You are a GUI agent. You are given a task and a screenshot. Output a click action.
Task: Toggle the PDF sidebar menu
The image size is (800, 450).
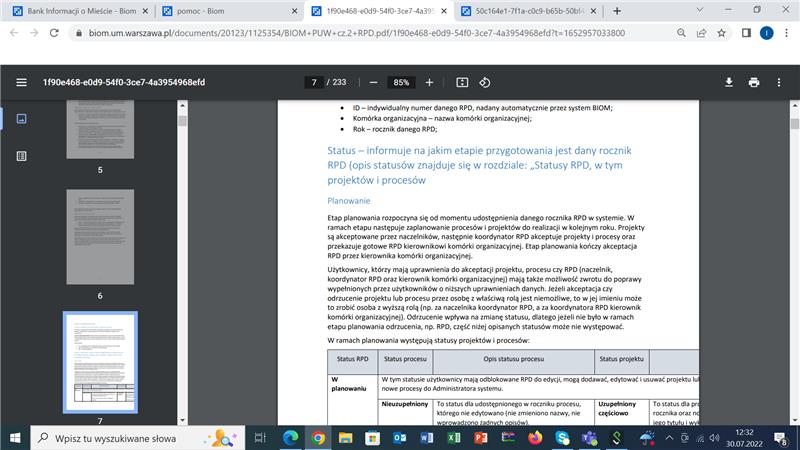tap(22, 82)
